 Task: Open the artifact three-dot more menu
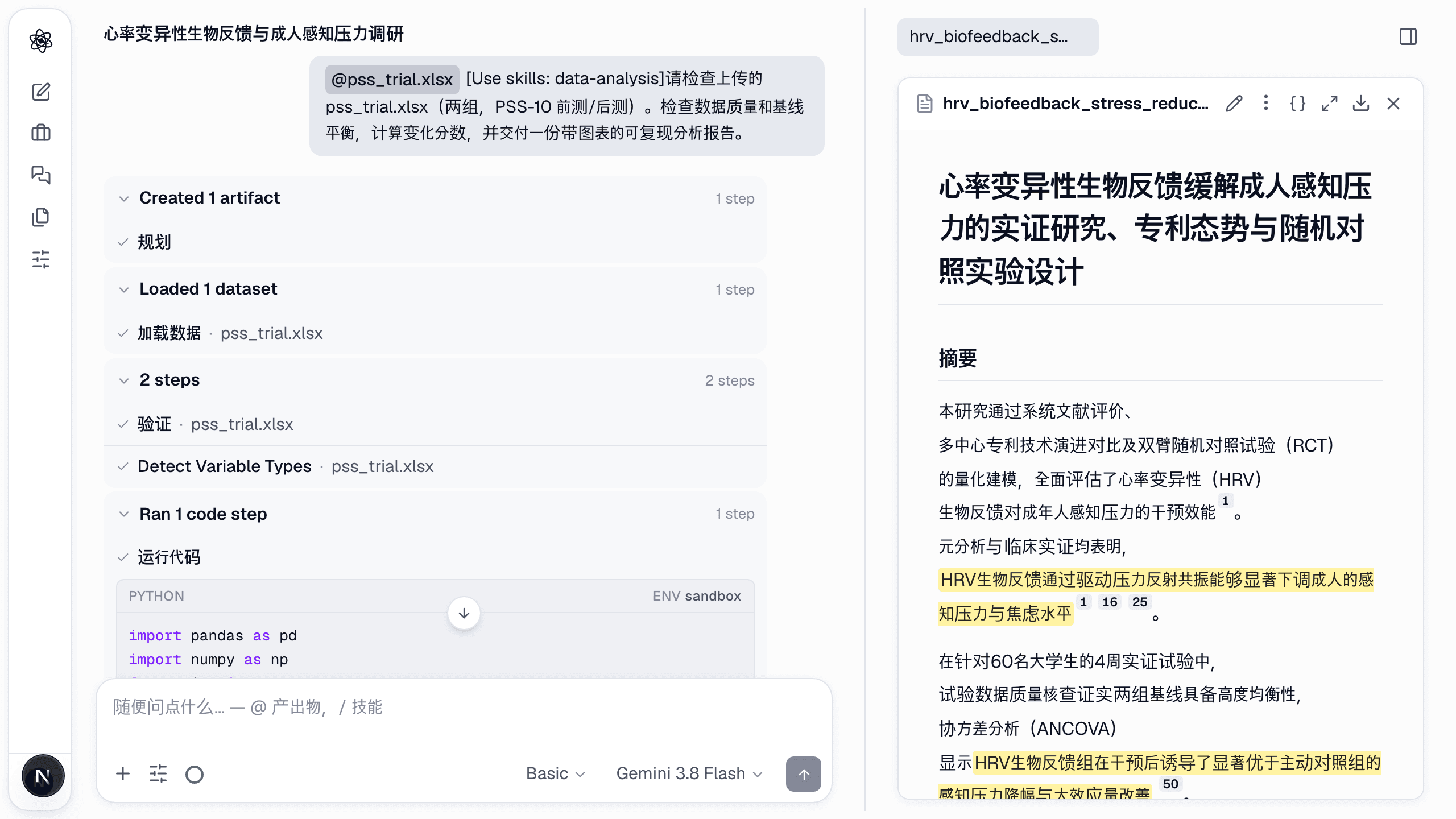click(1265, 103)
